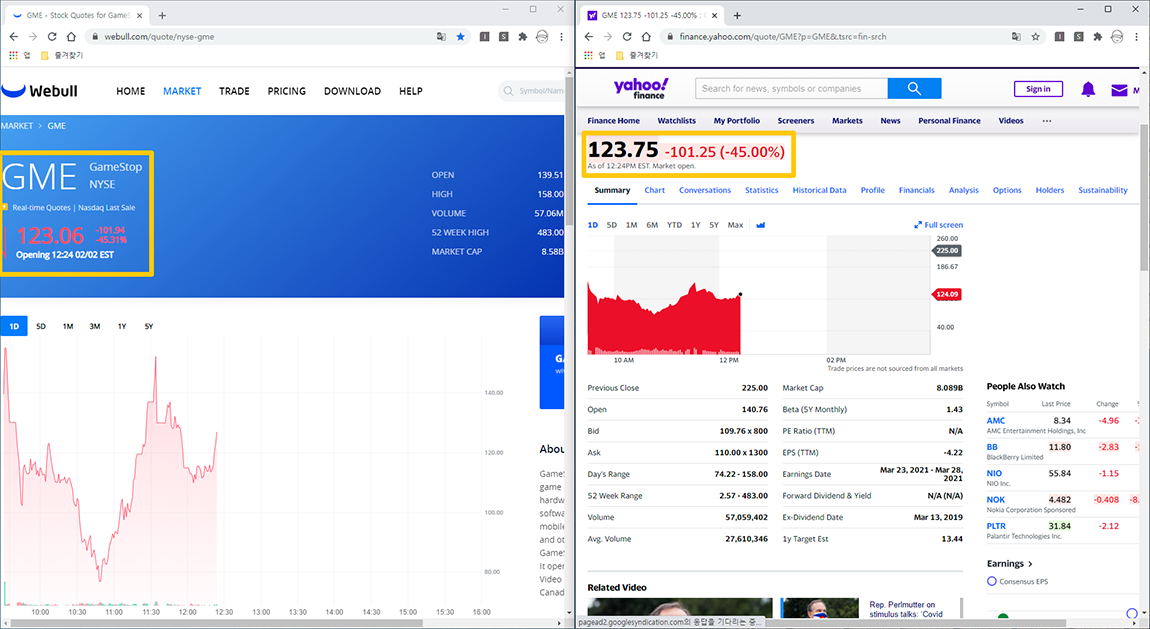
Task: Open NOK ticker in People Also Watch
Action: [x=995, y=500]
